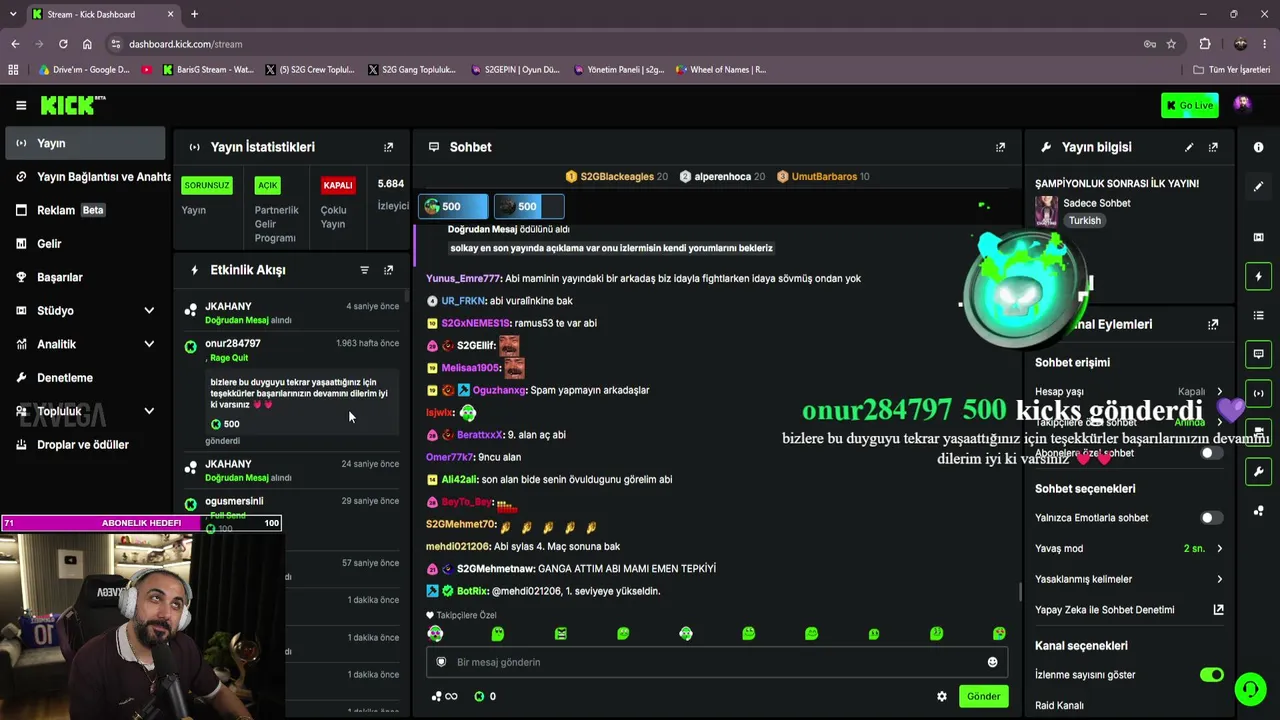
Task: Click the 5.684 viewer count
Action: (391, 184)
